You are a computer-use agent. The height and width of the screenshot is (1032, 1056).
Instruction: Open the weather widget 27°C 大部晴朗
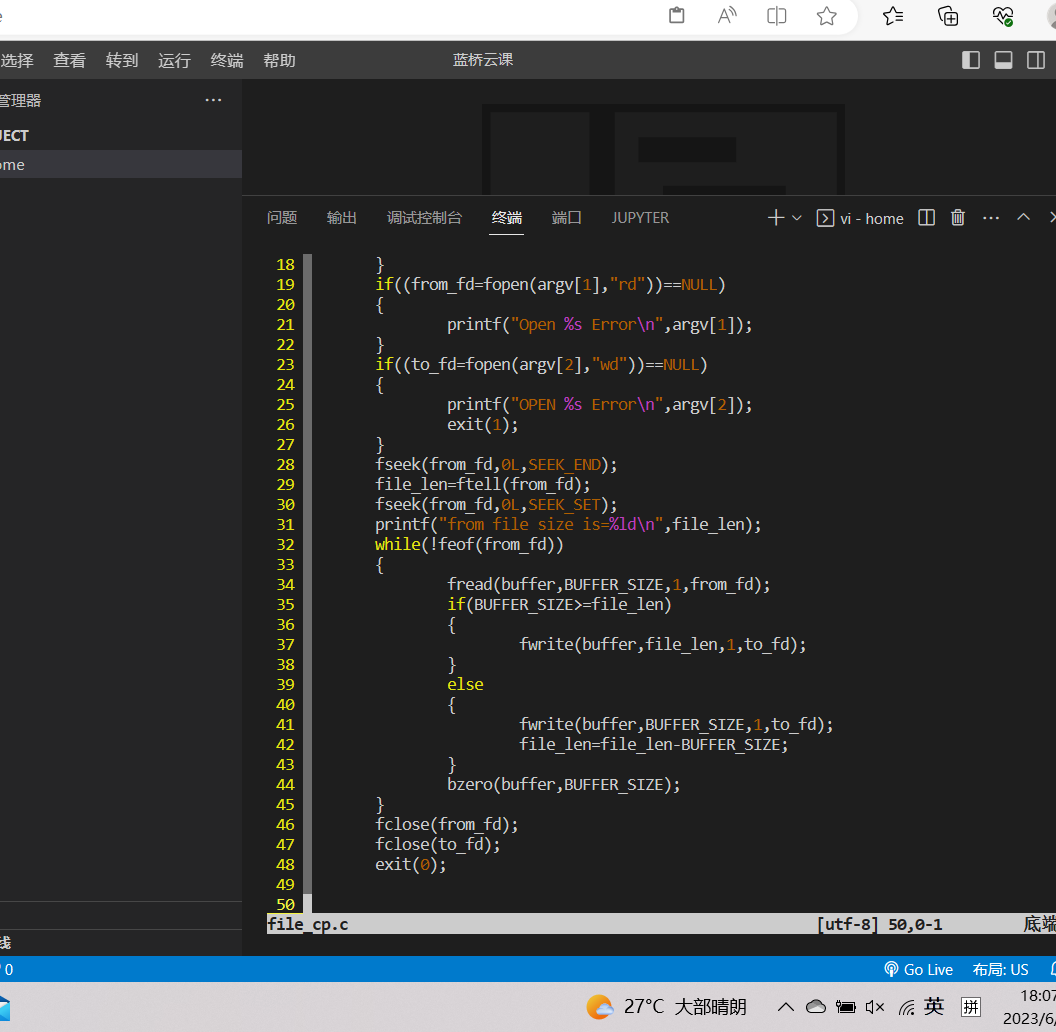(666, 1006)
